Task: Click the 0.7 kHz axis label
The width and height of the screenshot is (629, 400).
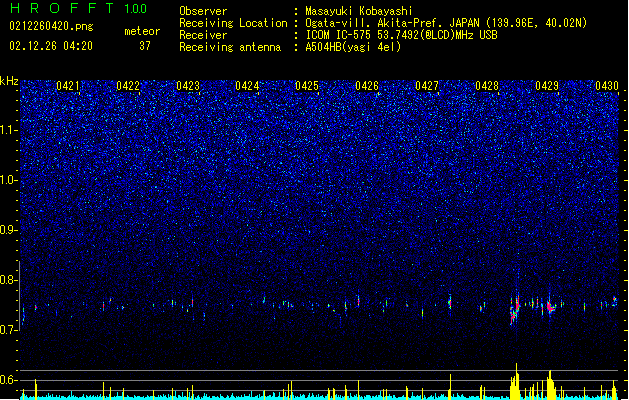Action: tap(9, 330)
